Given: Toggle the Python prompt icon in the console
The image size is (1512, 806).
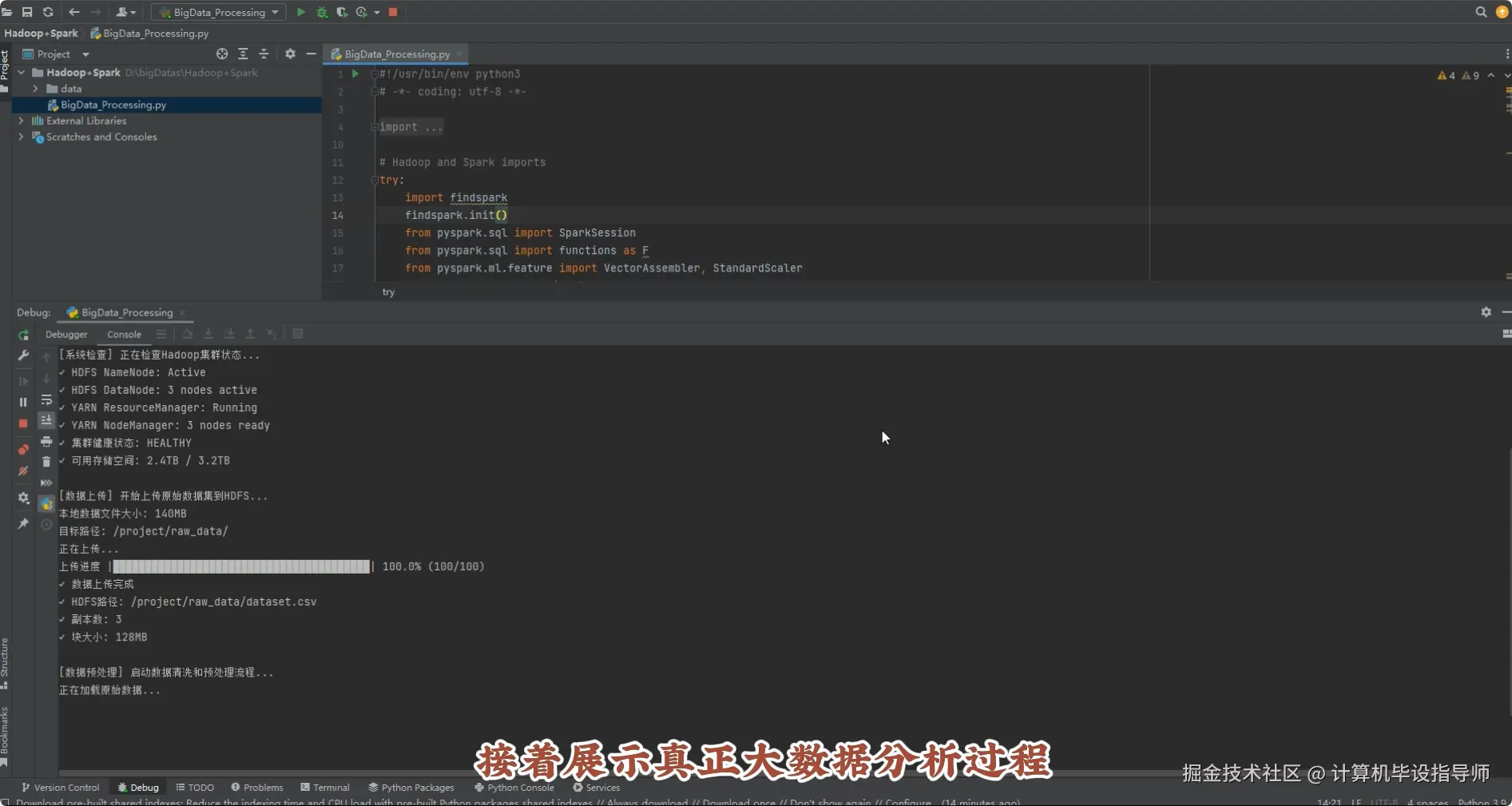Looking at the screenshot, I should 46,504.
